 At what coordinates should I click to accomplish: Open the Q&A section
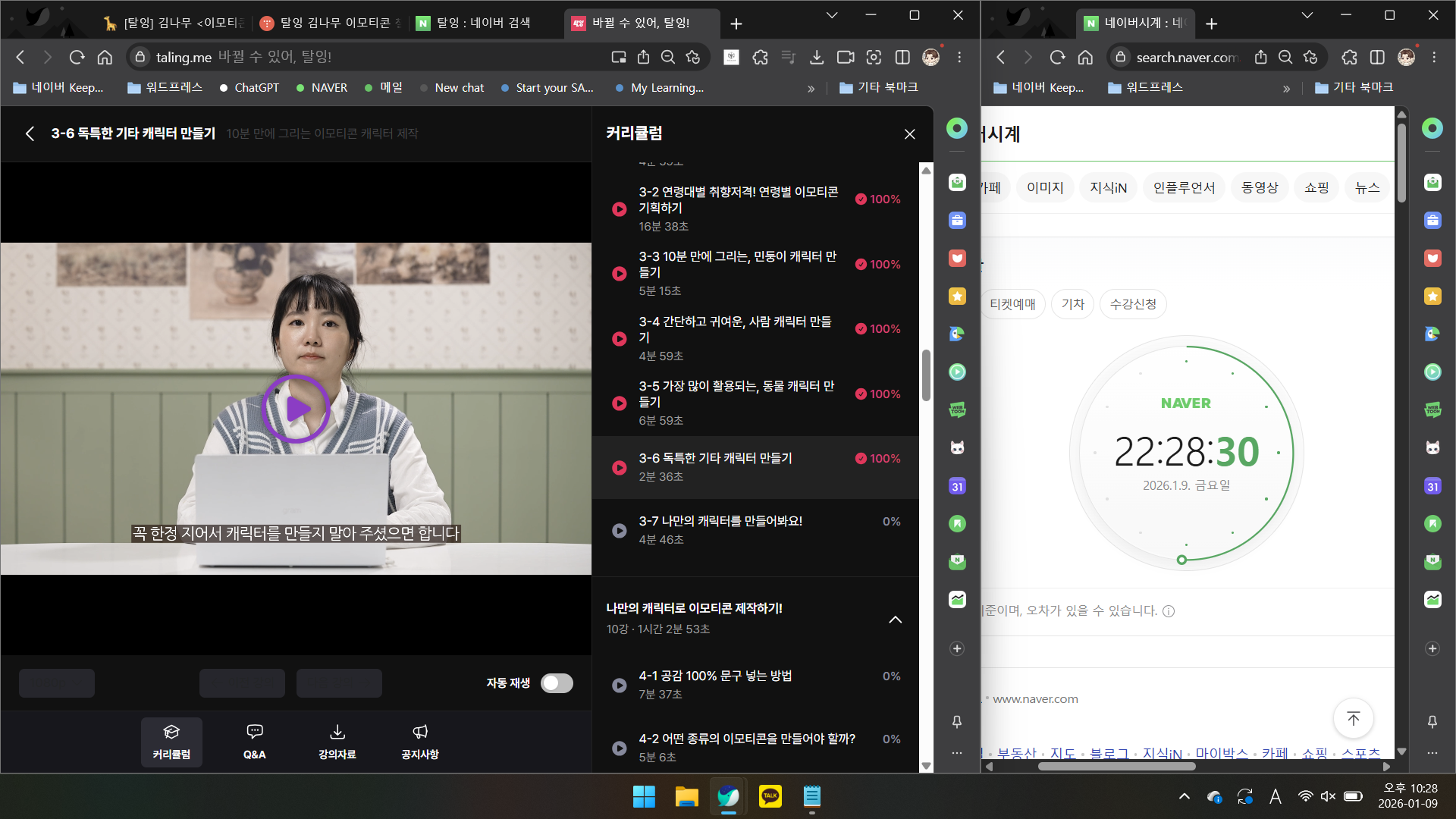pos(254,741)
